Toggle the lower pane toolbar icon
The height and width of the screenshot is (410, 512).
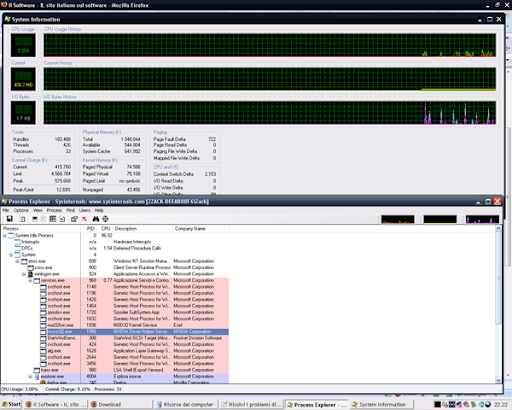pyautogui.click(x=53, y=219)
